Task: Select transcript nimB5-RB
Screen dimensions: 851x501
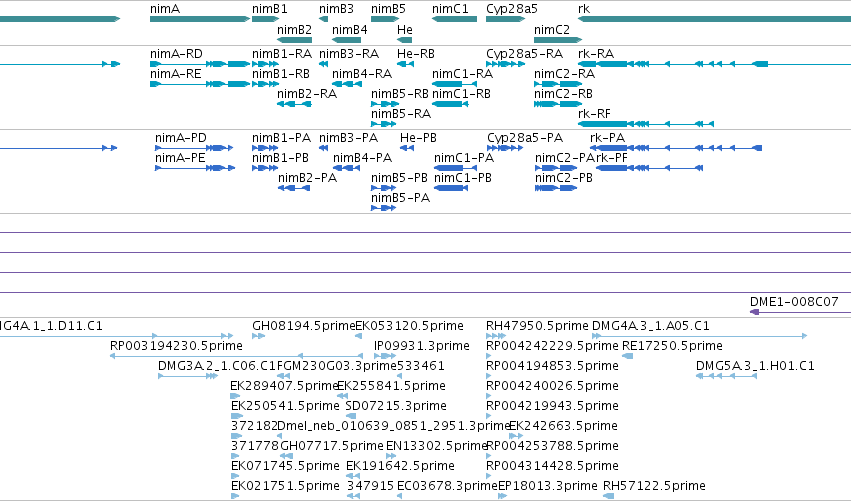Action: tap(385, 104)
